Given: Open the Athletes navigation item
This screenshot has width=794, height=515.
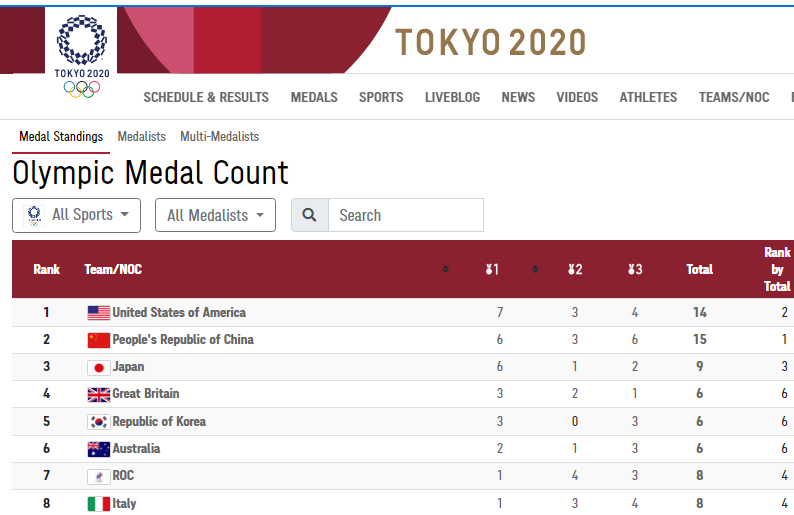Looking at the screenshot, I should click(x=648, y=97).
